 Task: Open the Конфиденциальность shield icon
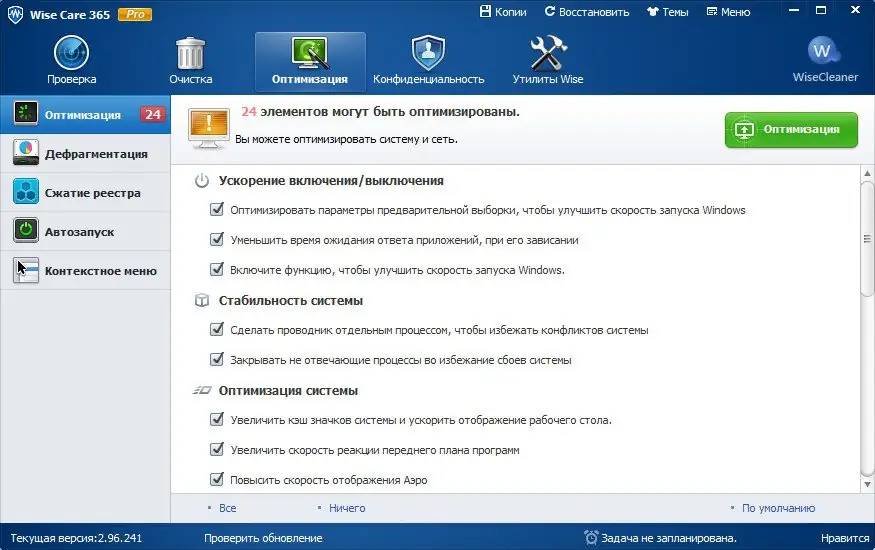pyautogui.click(x=428, y=52)
